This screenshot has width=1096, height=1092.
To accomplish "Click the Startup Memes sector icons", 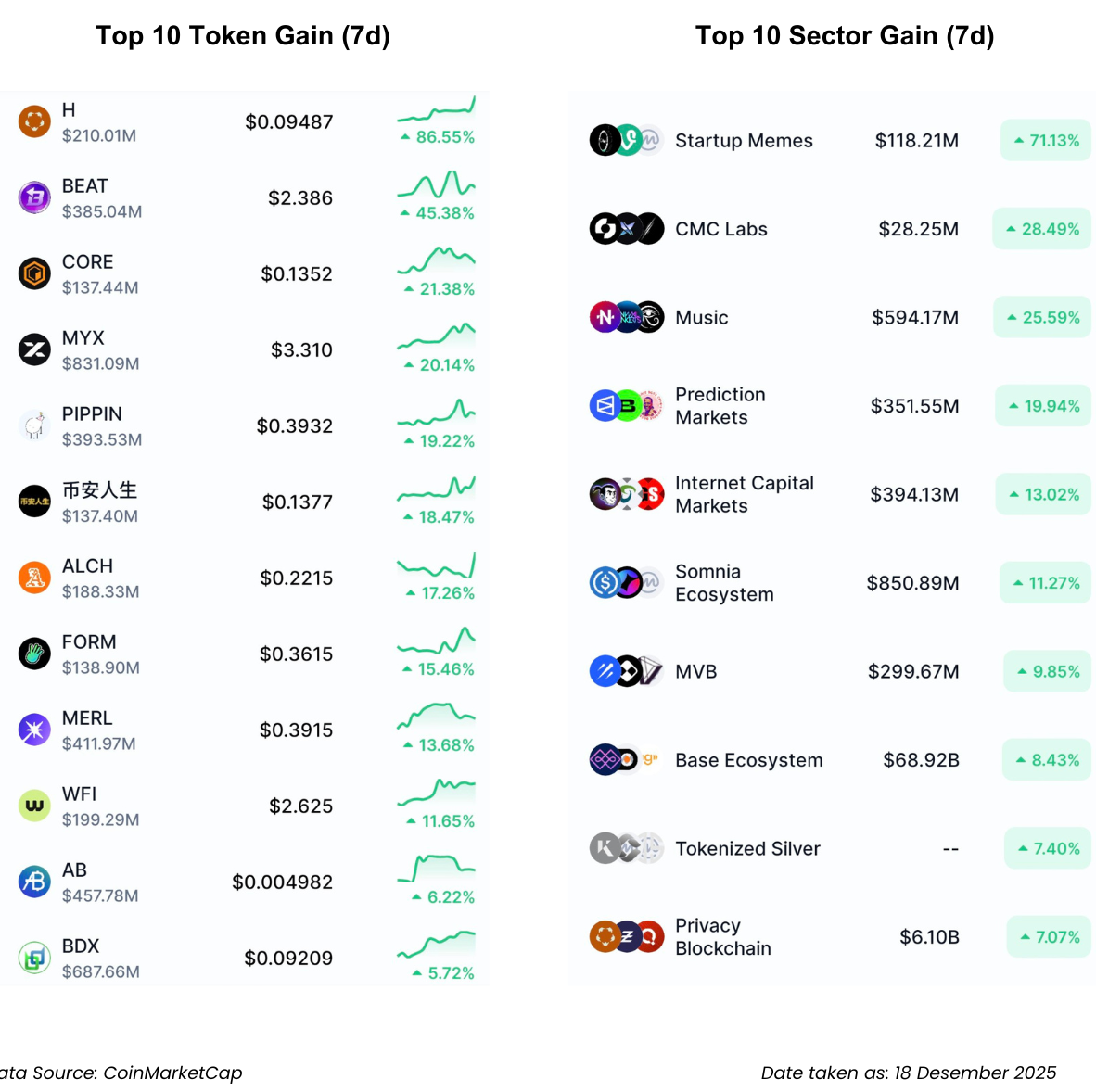I will 627,140.
